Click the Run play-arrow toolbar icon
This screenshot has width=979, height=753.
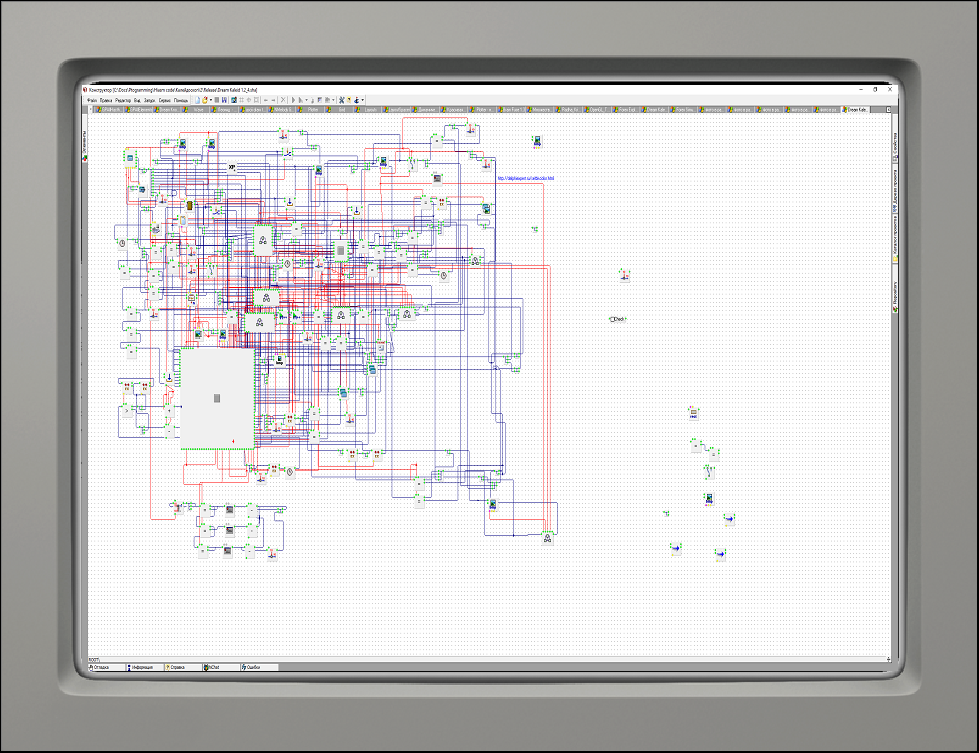tap(293, 100)
